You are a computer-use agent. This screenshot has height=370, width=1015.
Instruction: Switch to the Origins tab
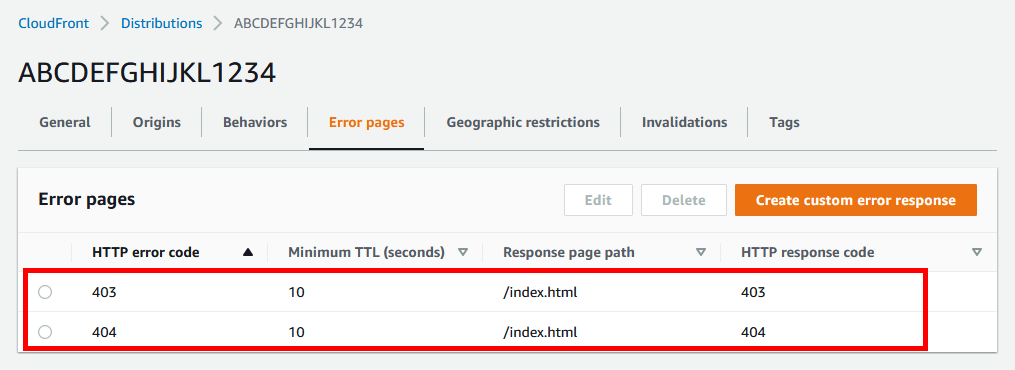click(157, 122)
